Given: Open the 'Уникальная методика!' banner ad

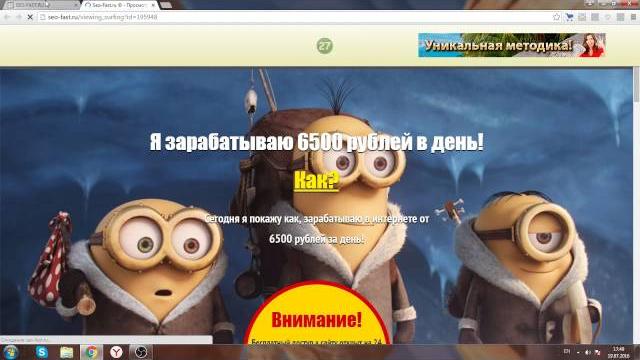Looking at the screenshot, I should (512, 45).
